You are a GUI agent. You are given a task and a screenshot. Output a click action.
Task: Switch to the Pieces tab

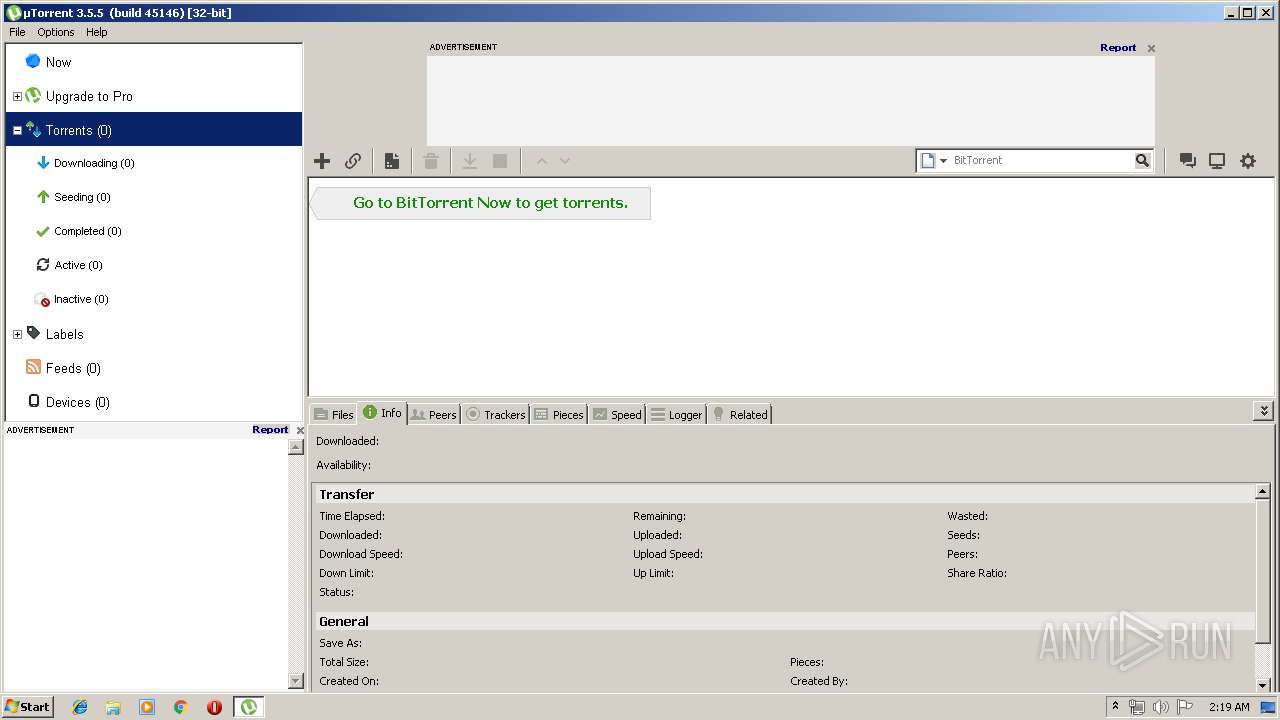point(559,414)
